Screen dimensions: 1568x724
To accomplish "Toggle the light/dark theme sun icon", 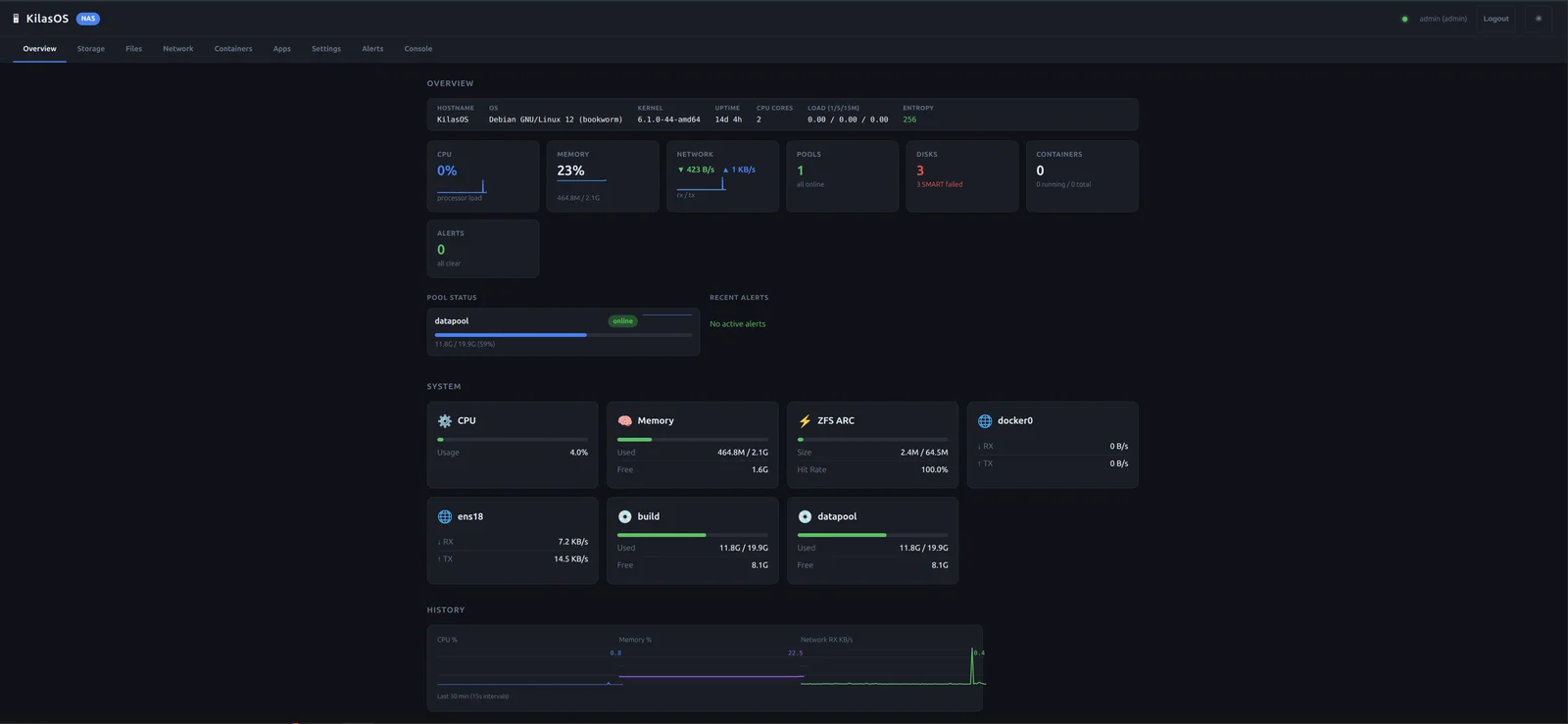I will [1538, 19].
